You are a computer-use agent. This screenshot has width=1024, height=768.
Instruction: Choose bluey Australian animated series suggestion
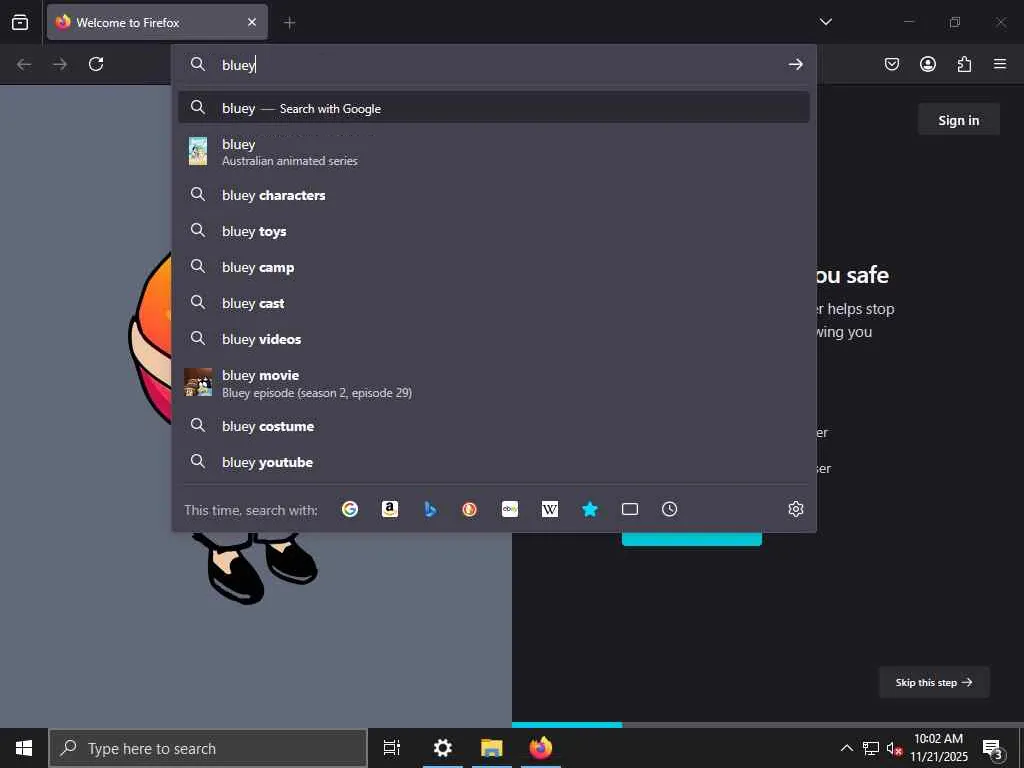(494, 152)
